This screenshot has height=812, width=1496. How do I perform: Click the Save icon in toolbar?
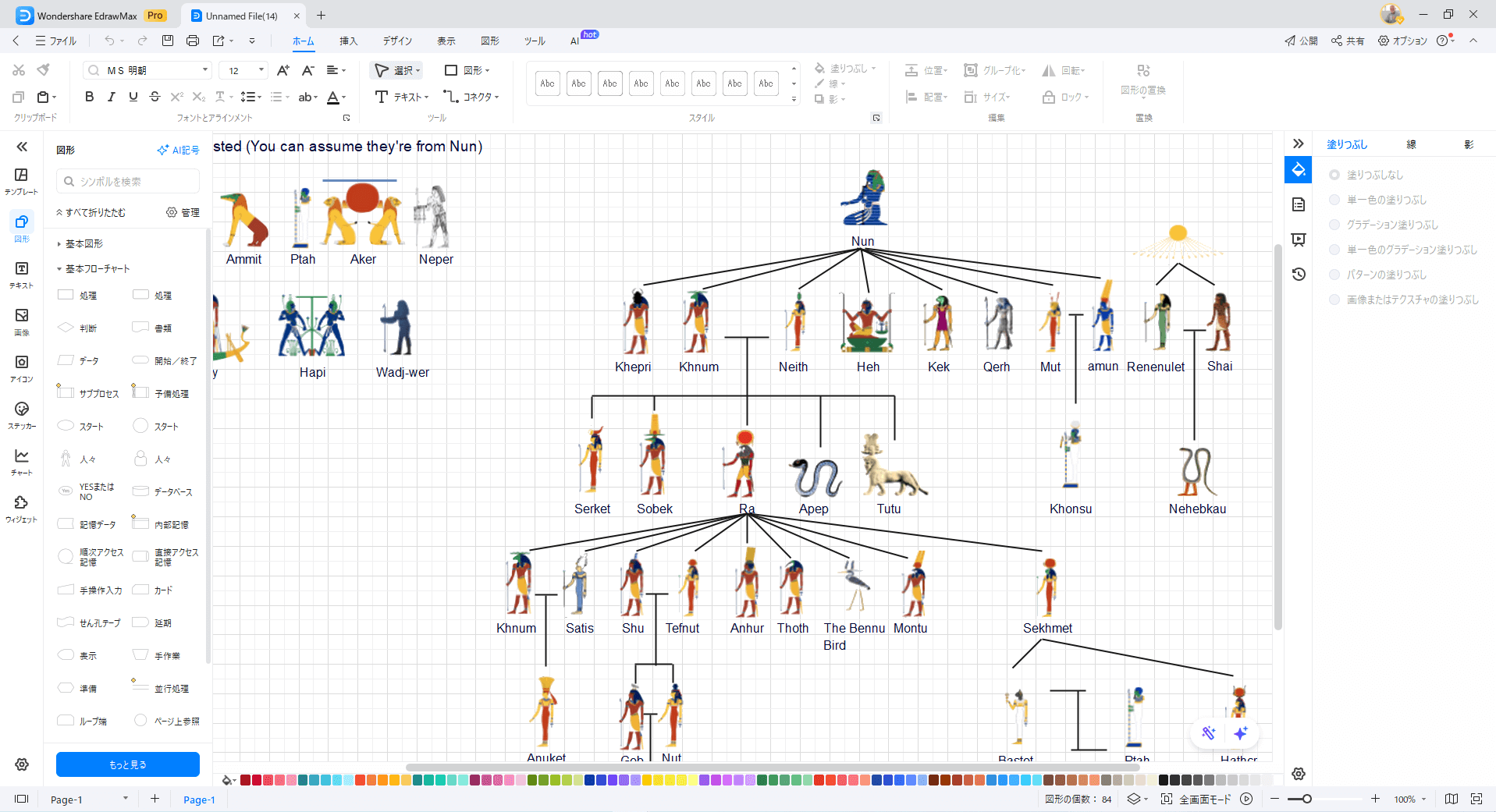(x=168, y=41)
